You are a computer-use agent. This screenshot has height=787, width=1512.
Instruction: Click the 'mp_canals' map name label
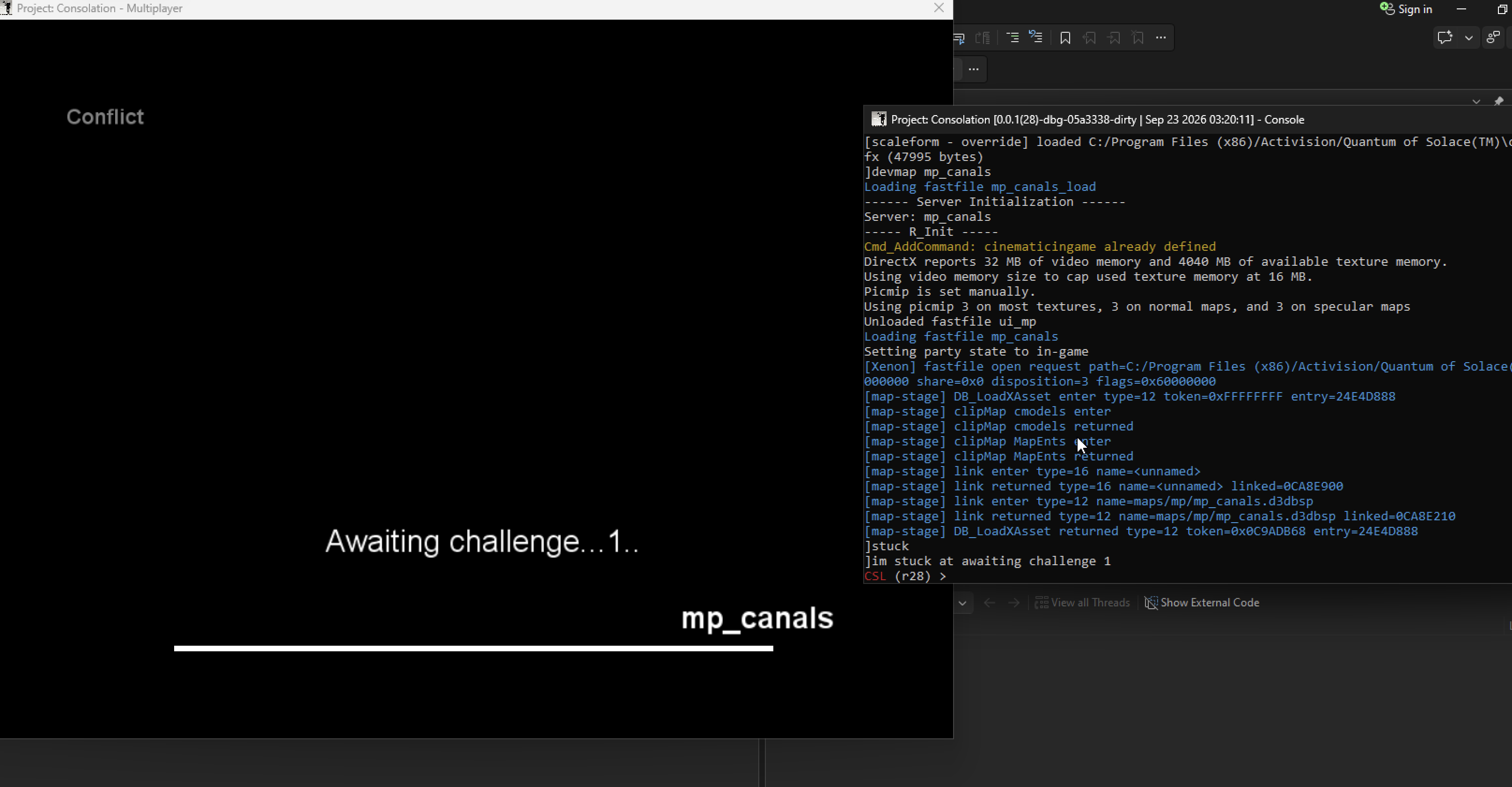pyautogui.click(x=757, y=619)
